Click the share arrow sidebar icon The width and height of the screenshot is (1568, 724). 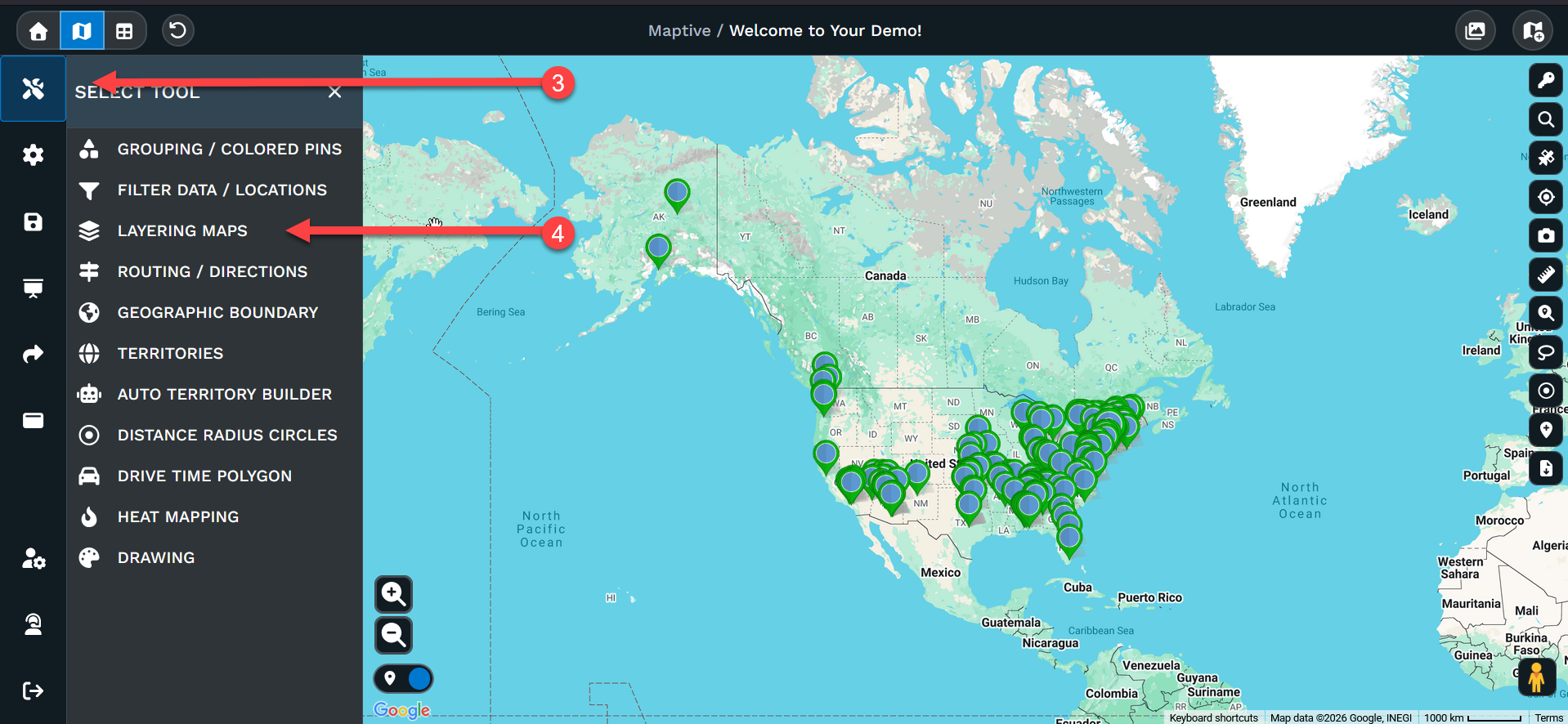(33, 354)
